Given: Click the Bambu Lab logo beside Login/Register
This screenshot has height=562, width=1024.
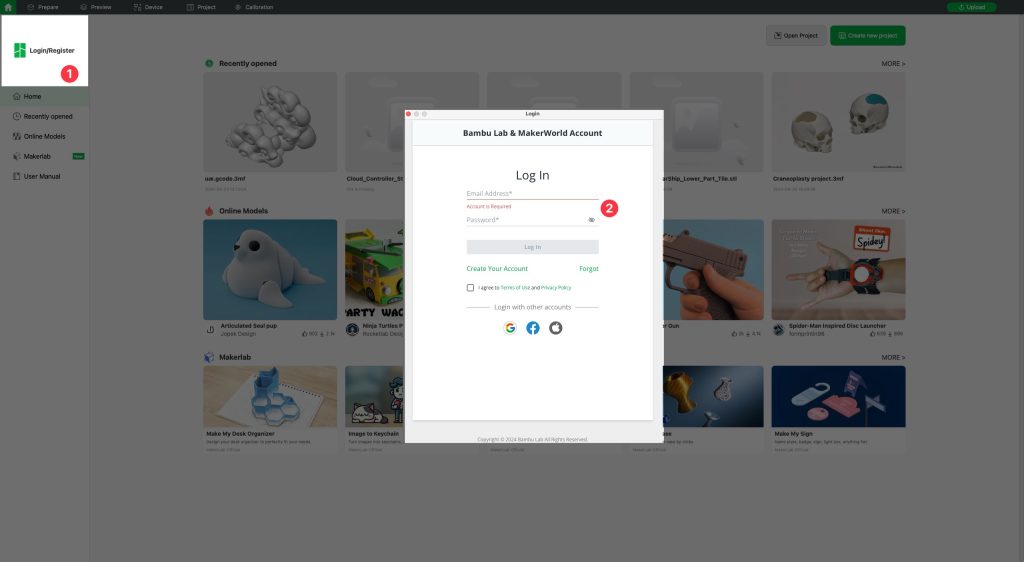Looking at the screenshot, I should (19, 50).
